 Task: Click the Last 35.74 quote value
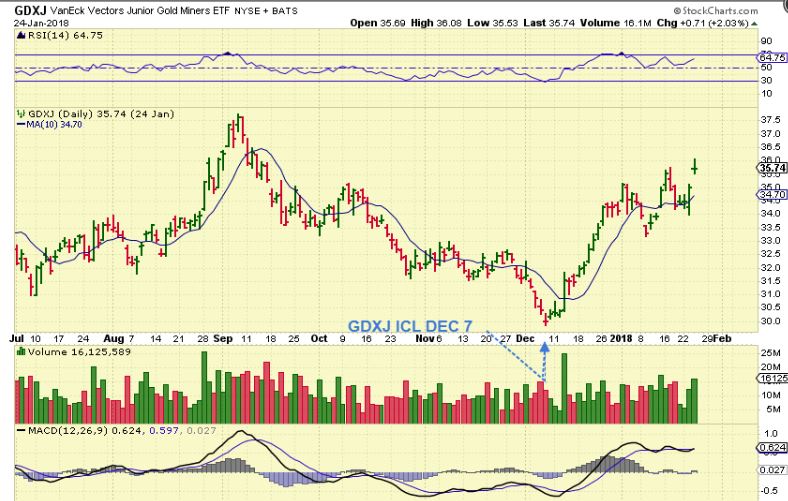point(549,23)
